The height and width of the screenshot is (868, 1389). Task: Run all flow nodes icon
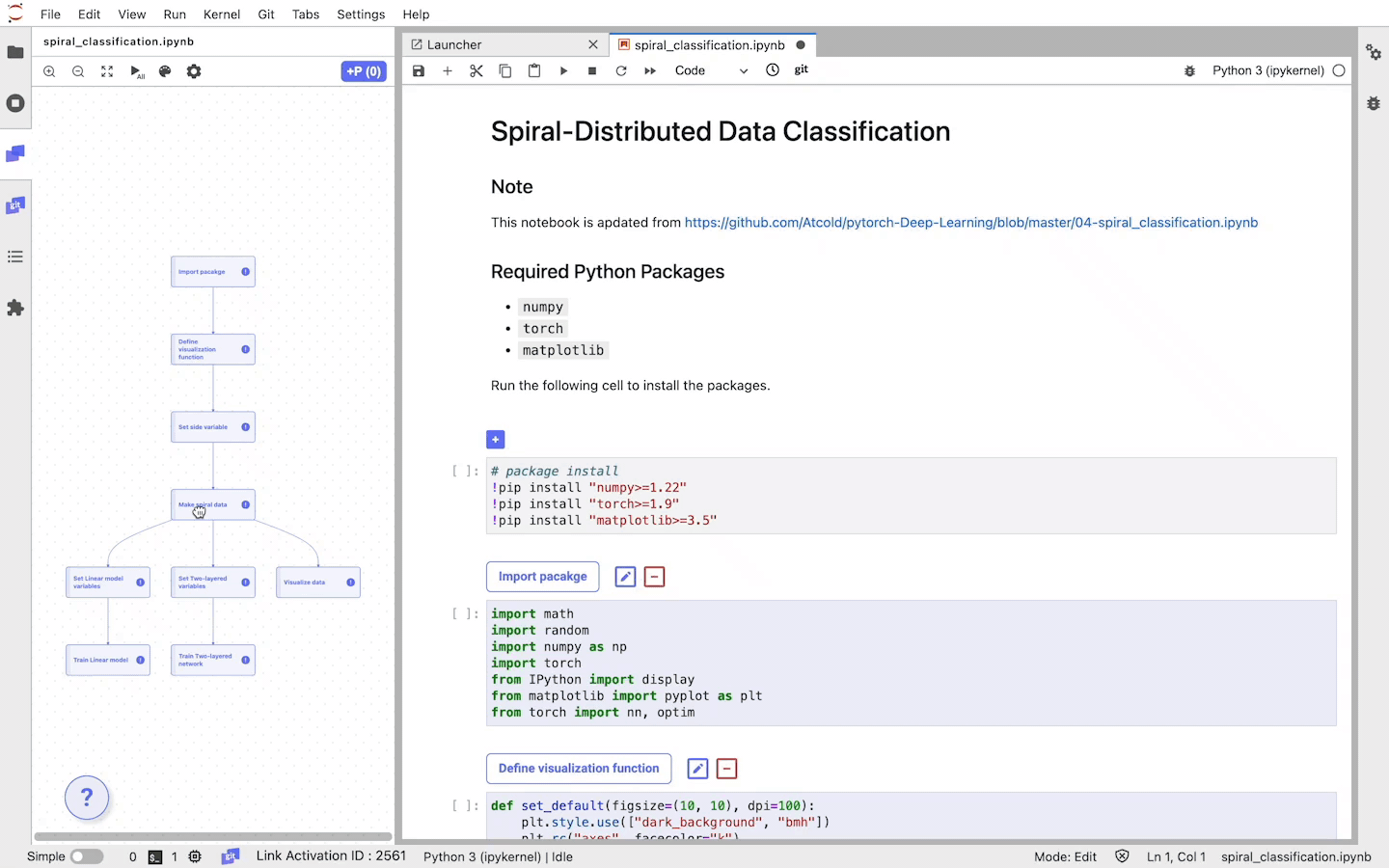(x=136, y=71)
